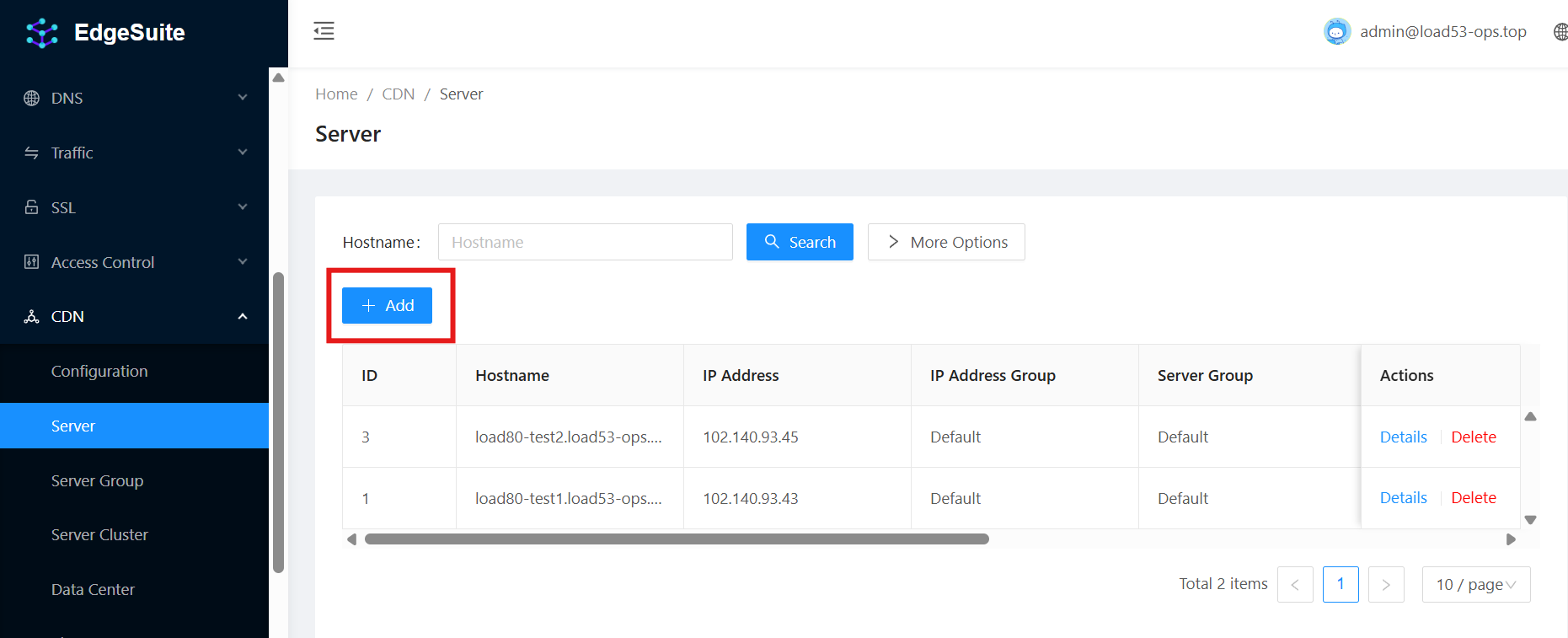The height and width of the screenshot is (638, 1568).
Task: Click the admin user avatar icon
Action: [1336, 32]
